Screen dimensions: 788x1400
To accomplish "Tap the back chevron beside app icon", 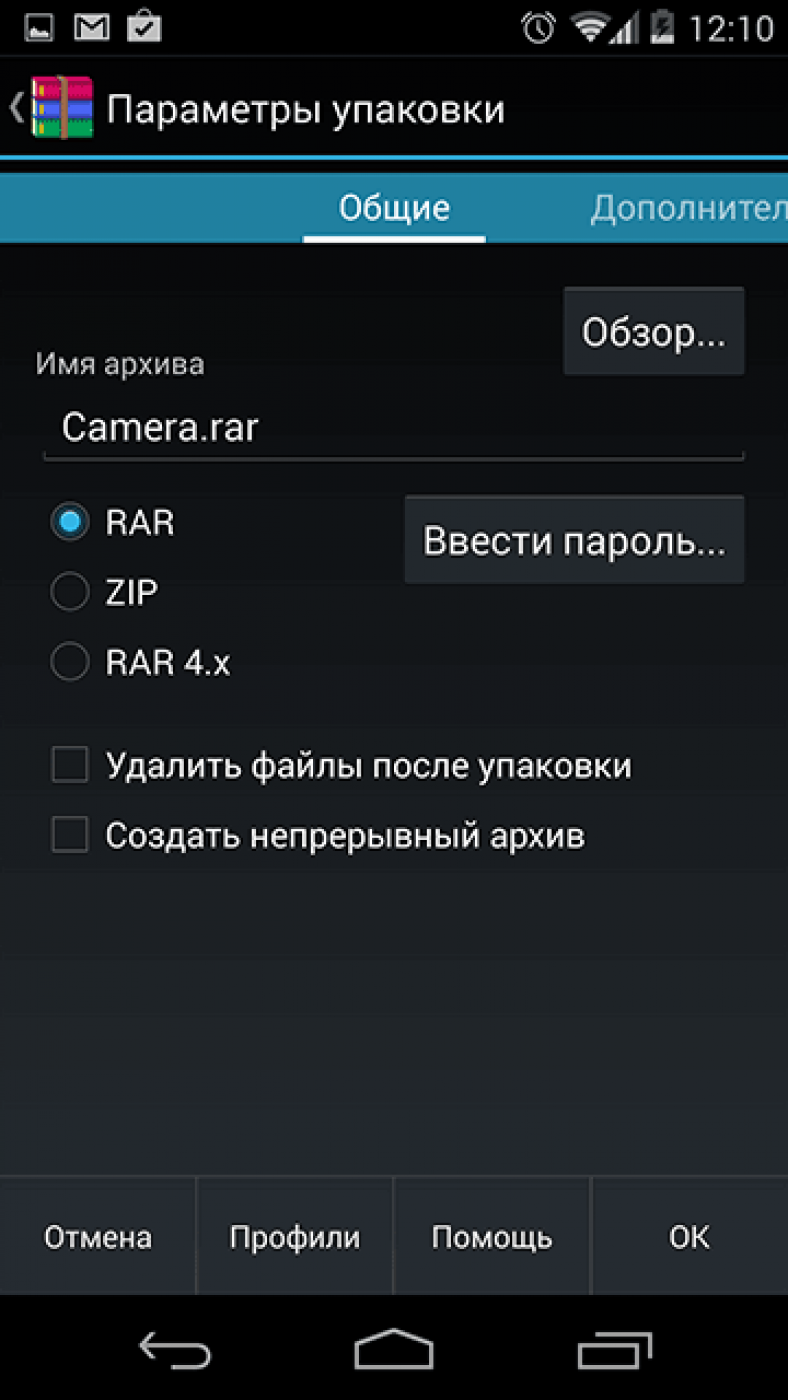I will click(16, 108).
